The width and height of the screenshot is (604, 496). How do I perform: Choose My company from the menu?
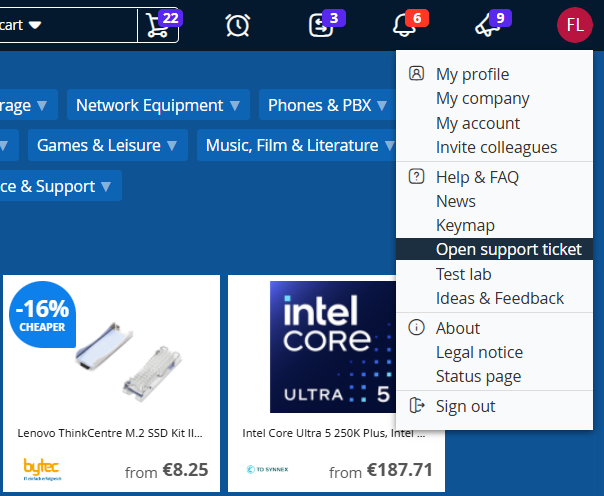(x=482, y=98)
